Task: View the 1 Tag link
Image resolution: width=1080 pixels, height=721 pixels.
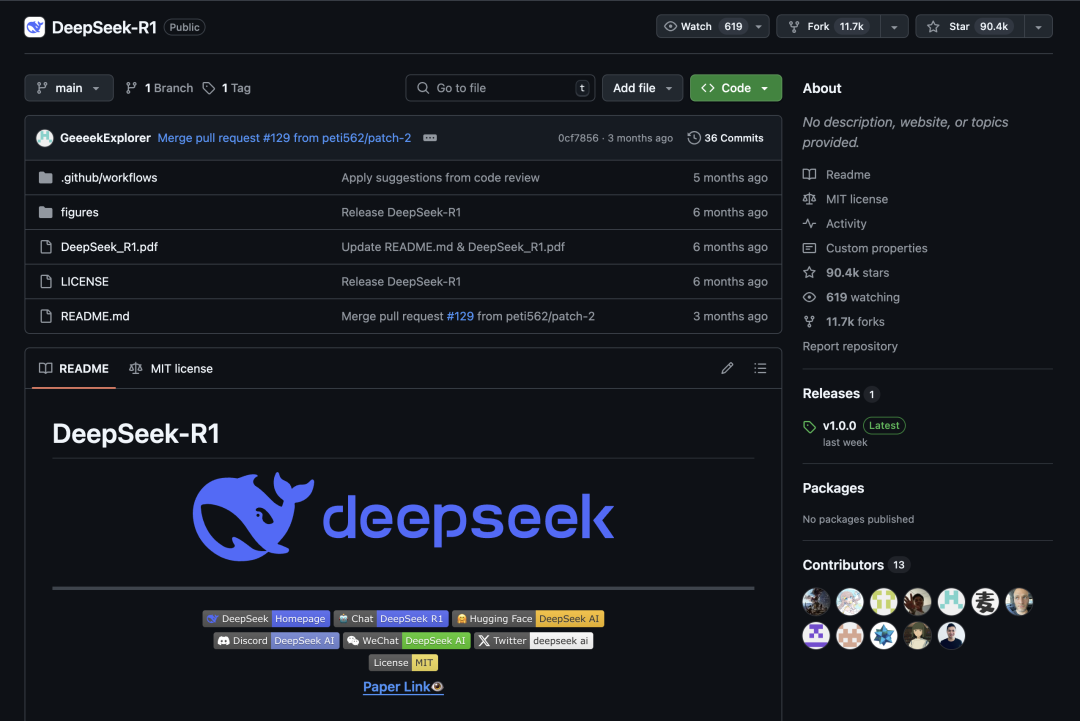Action: point(227,87)
